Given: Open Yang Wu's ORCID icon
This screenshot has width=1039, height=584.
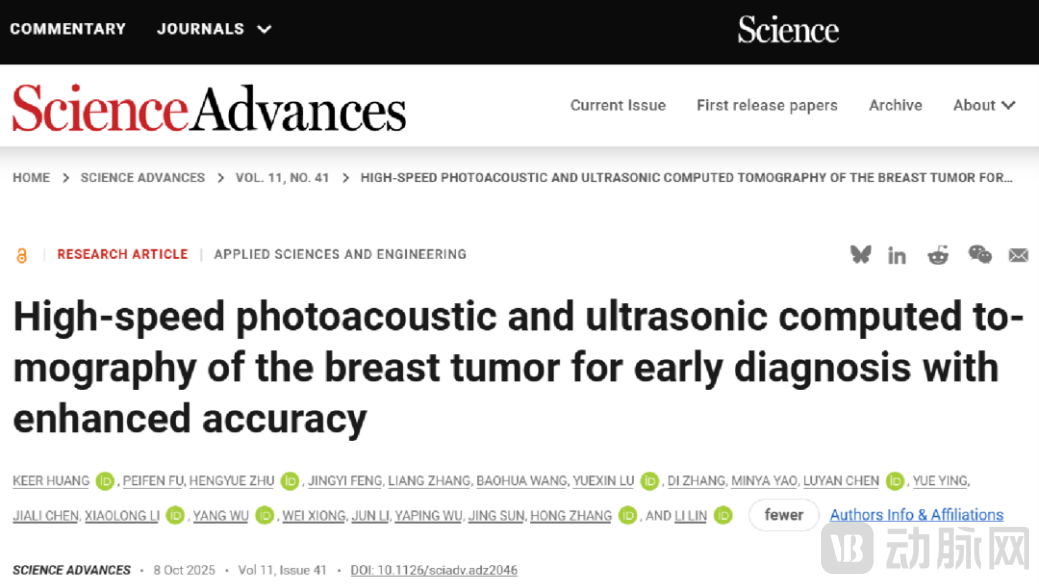Looking at the screenshot, I should [x=264, y=516].
